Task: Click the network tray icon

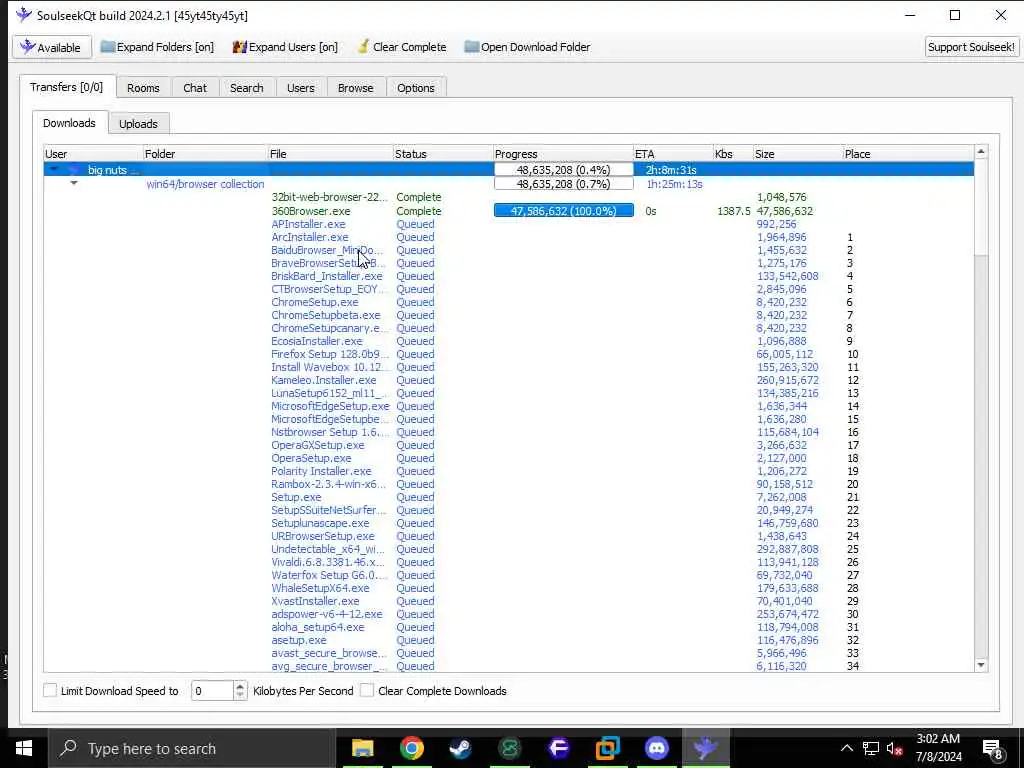Action: [871, 749]
